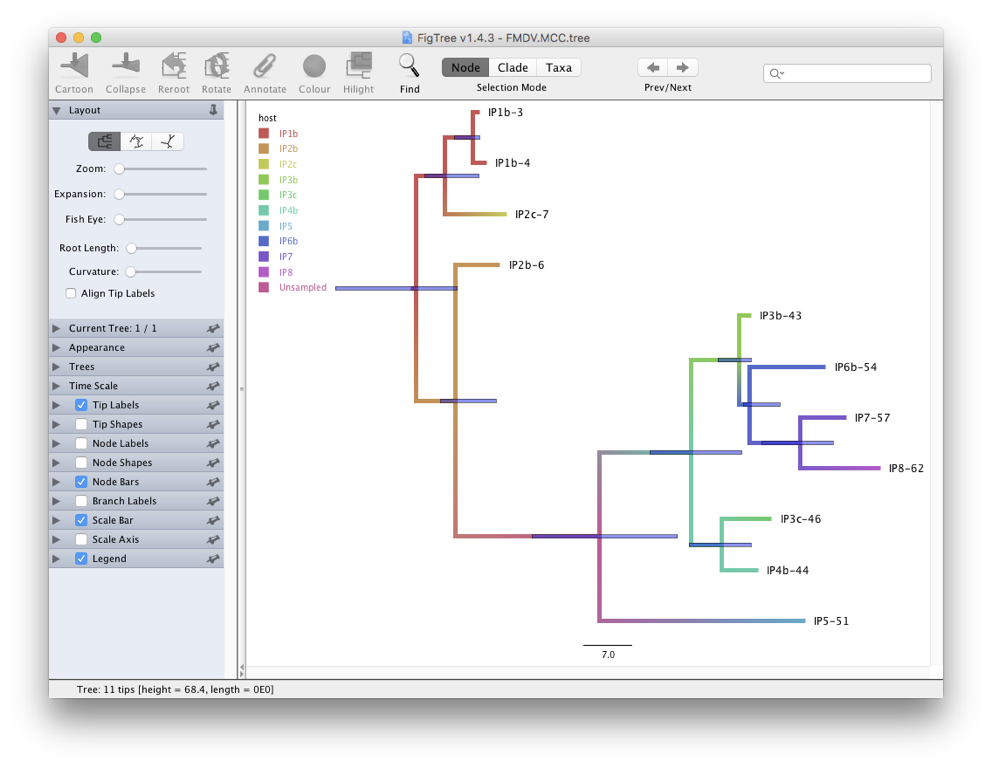Uncheck the Node Bars checkbox

tap(81, 482)
